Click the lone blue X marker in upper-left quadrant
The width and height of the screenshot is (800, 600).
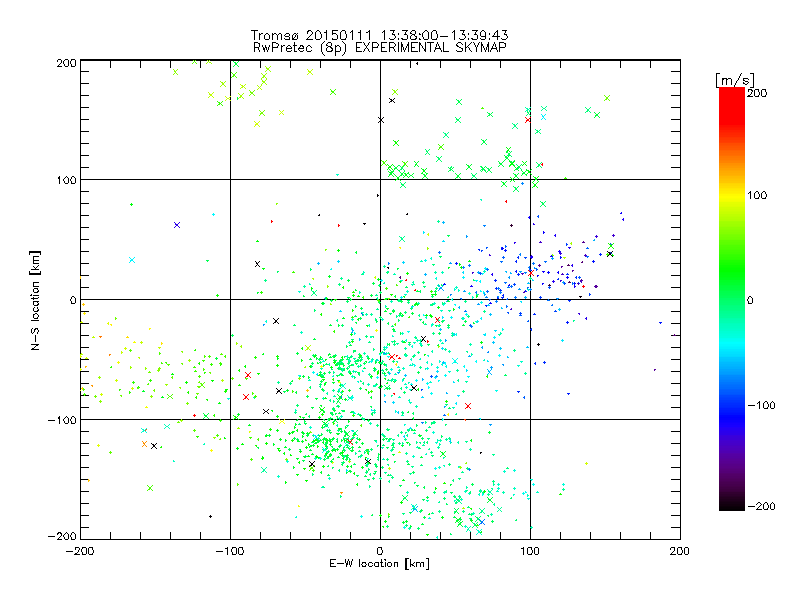[x=177, y=225]
